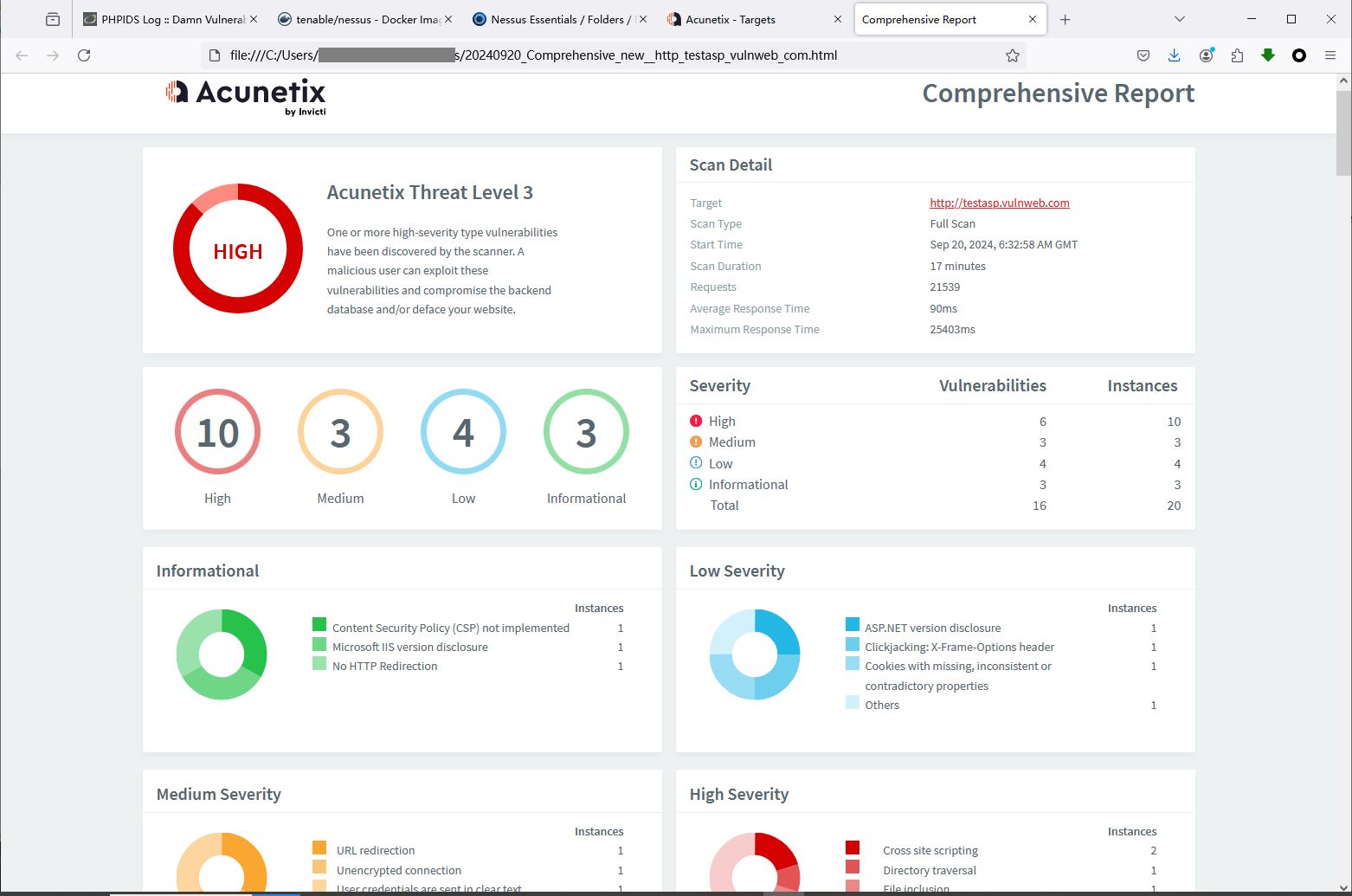Go forward to the next page
This screenshot has height=896, width=1352.
click(53, 55)
